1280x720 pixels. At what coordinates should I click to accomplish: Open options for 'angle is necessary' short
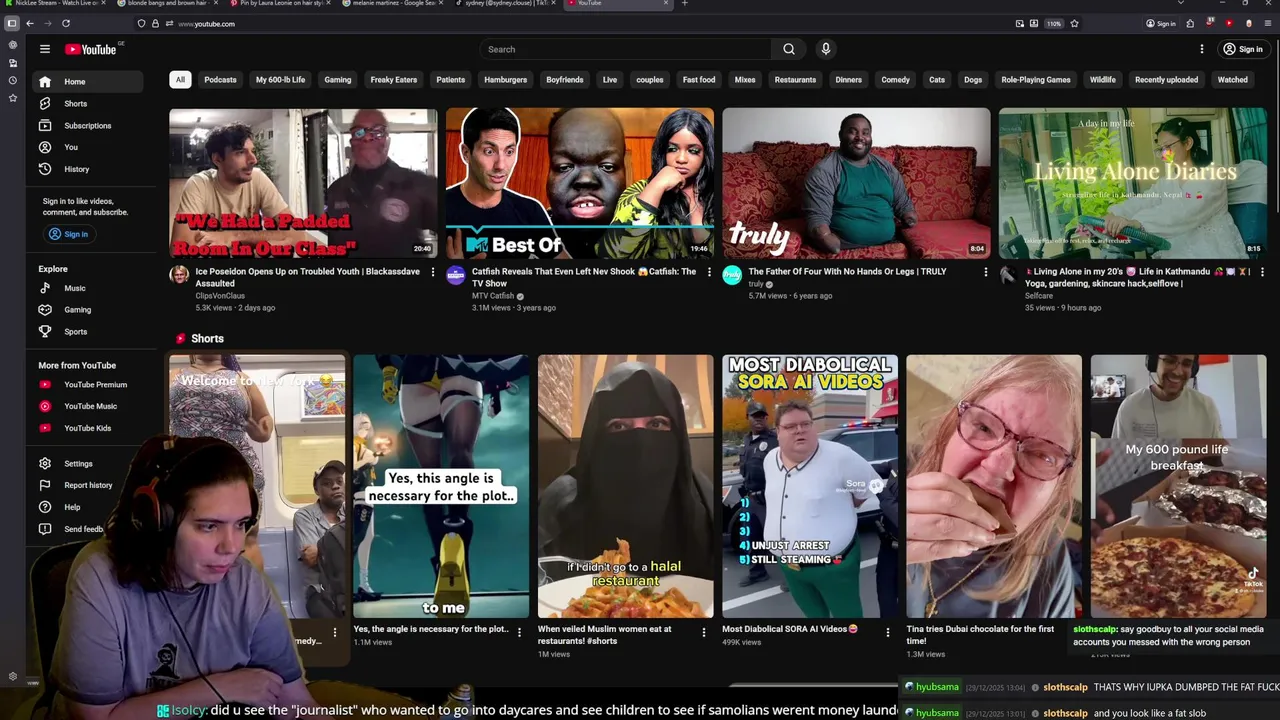click(x=519, y=632)
